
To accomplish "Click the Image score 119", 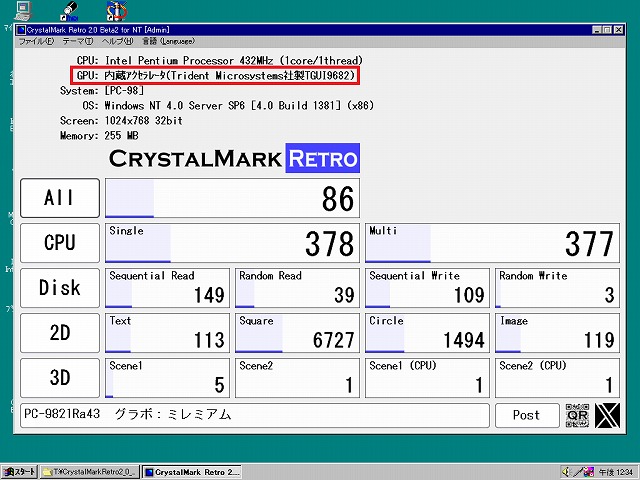I will coord(599,340).
